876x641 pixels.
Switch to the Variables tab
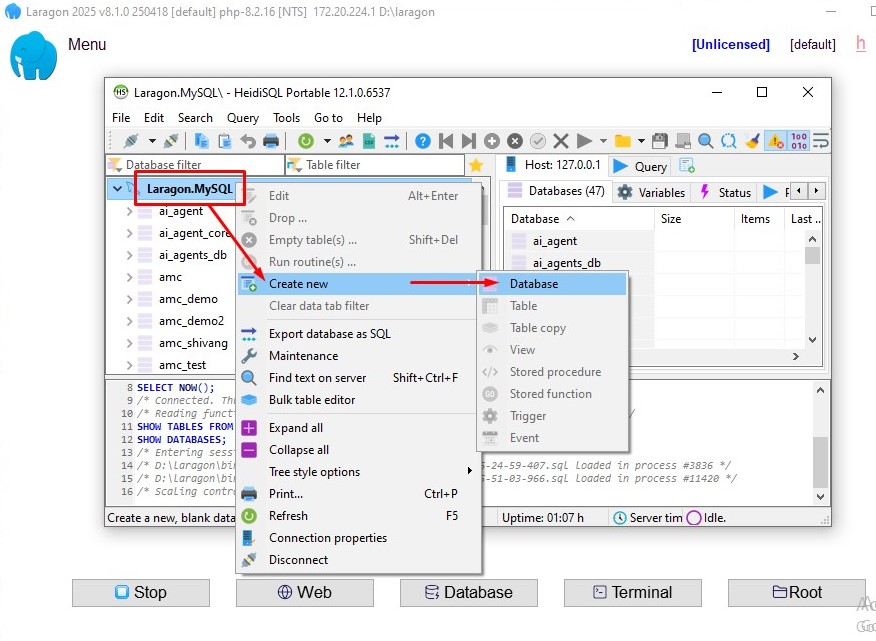(651, 192)
